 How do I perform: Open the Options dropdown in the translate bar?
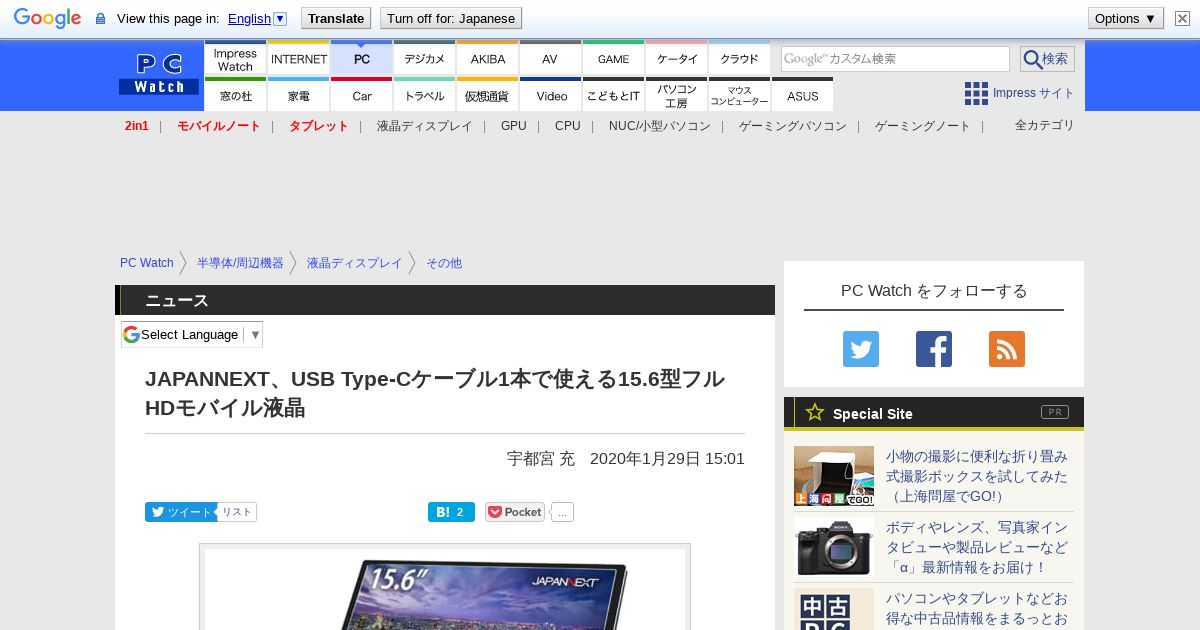1126,18
